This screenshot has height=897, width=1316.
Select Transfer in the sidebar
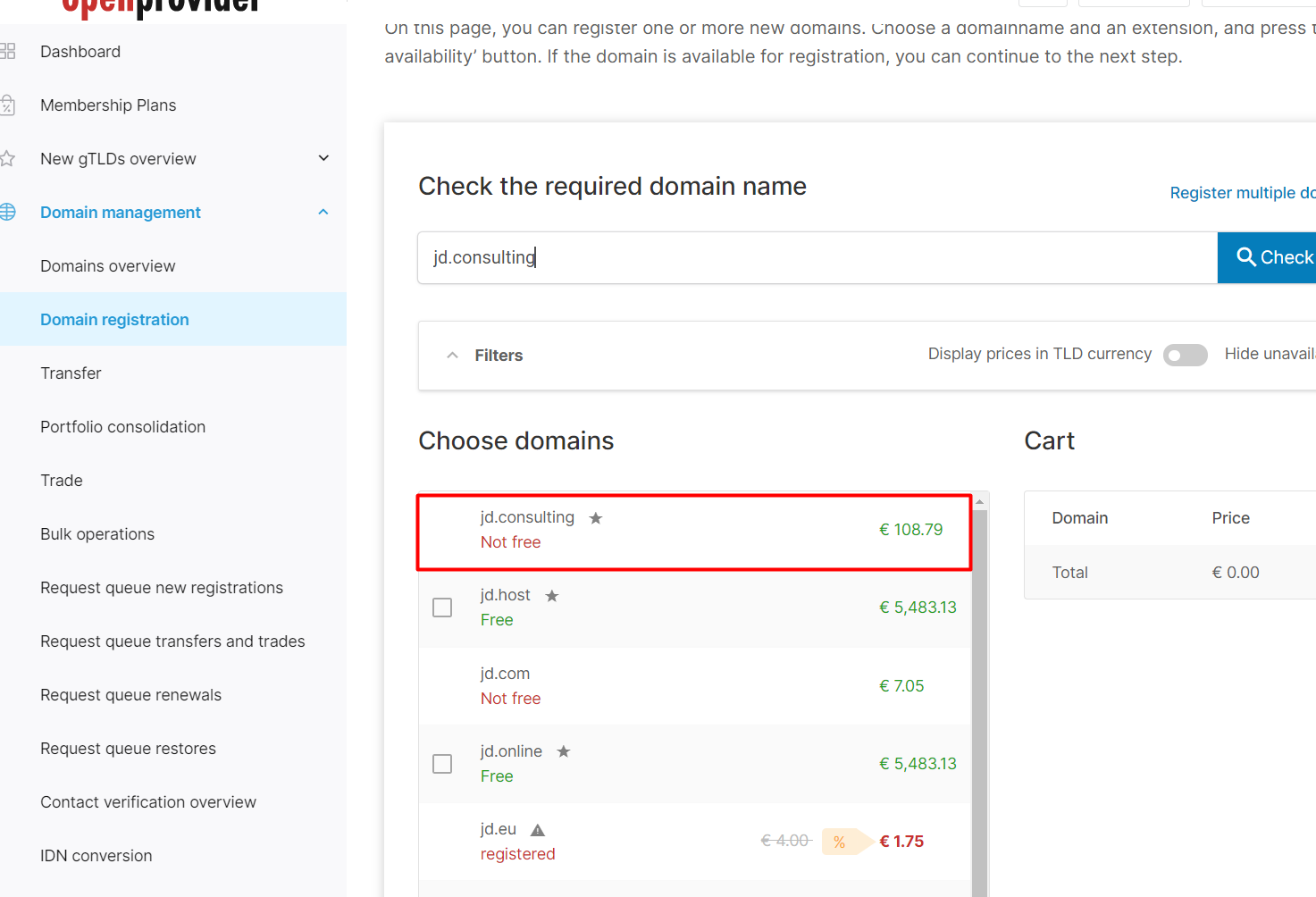tap(71, 373)
